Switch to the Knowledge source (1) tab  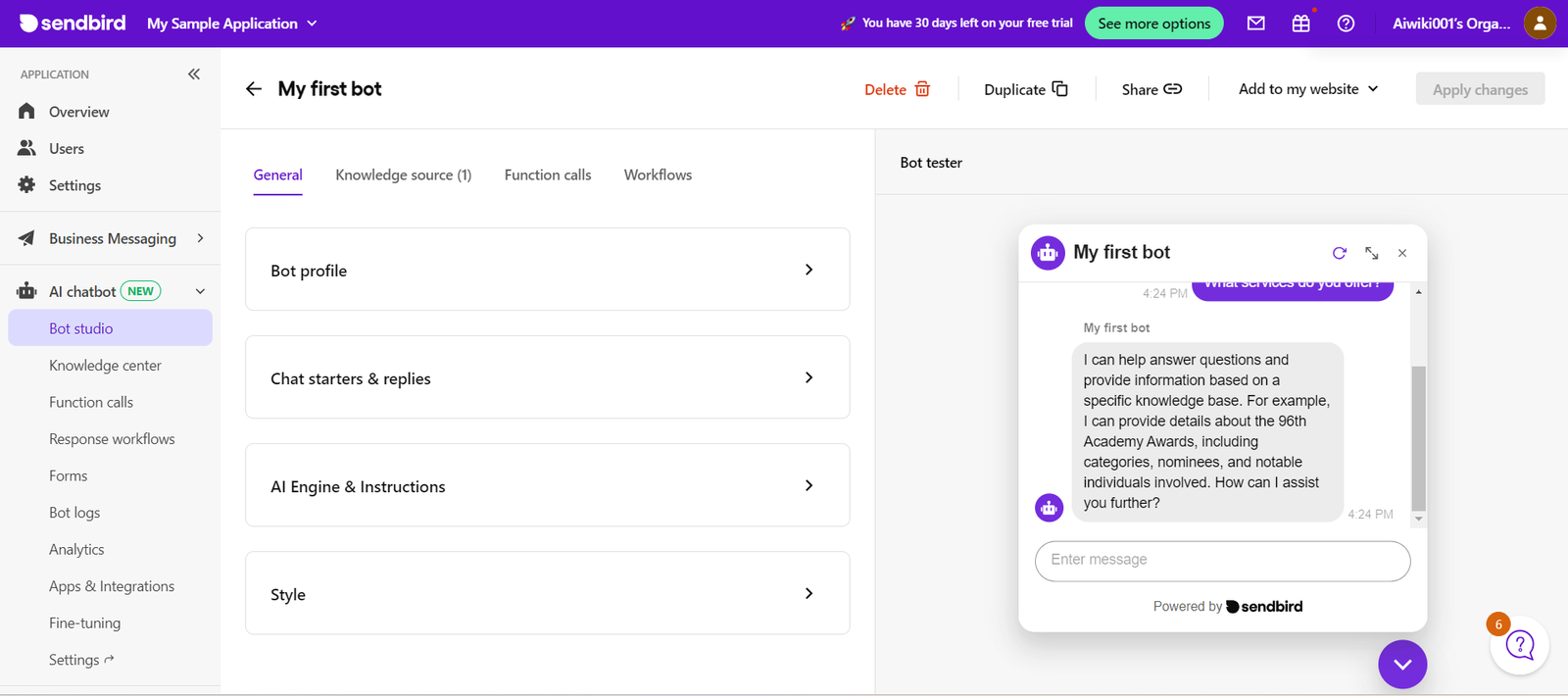[403, 175]
